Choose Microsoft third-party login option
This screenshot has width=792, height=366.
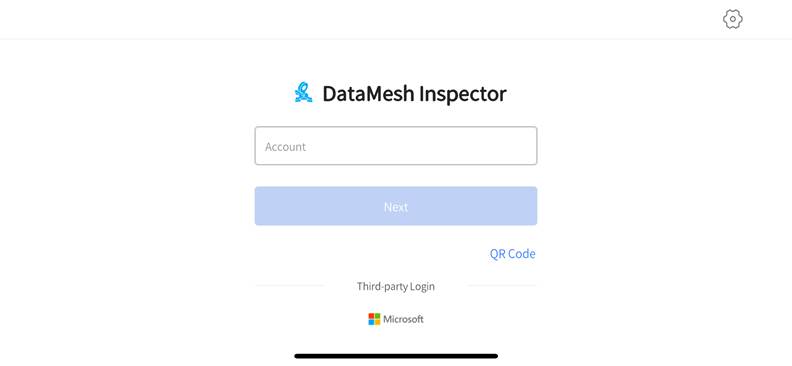coord(396,319)
